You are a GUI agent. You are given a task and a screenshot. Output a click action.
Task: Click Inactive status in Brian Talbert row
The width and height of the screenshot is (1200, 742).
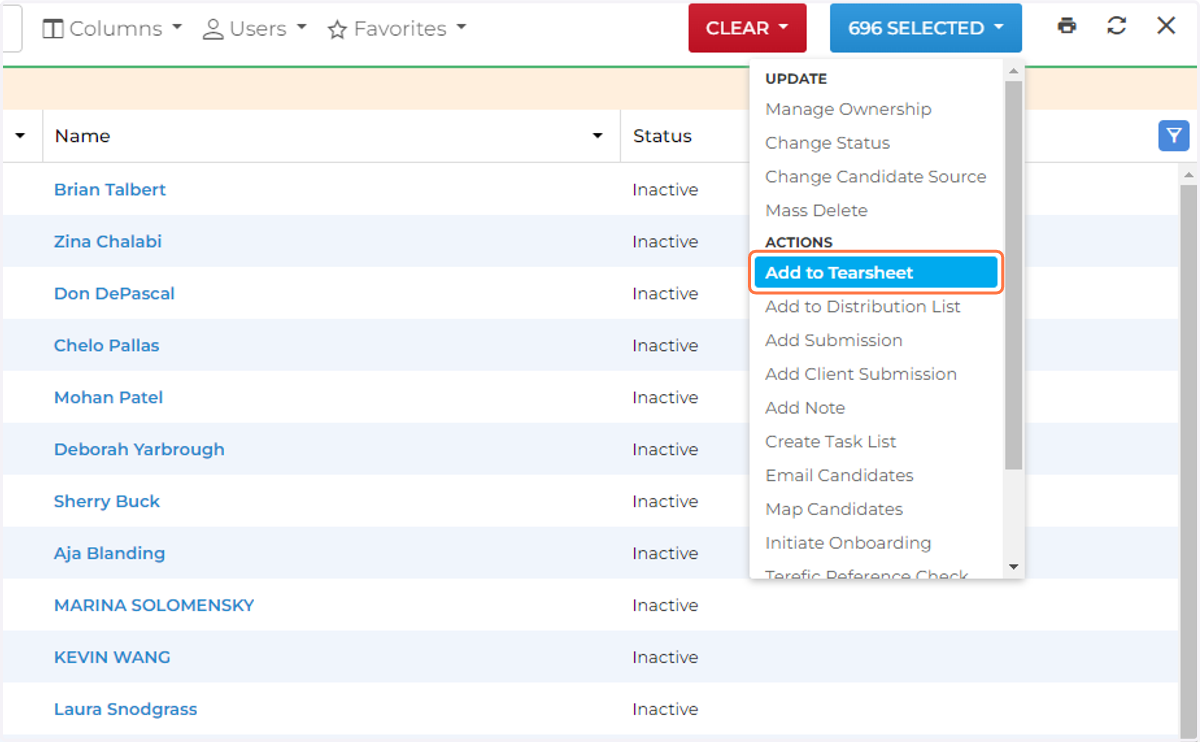(x=665, y=190)
